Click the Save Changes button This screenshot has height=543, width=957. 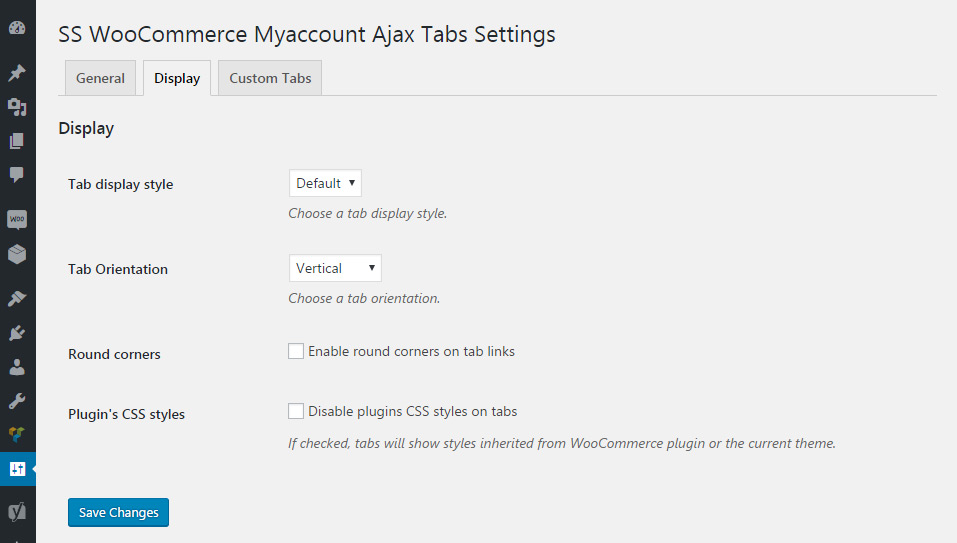coord(119,512)
